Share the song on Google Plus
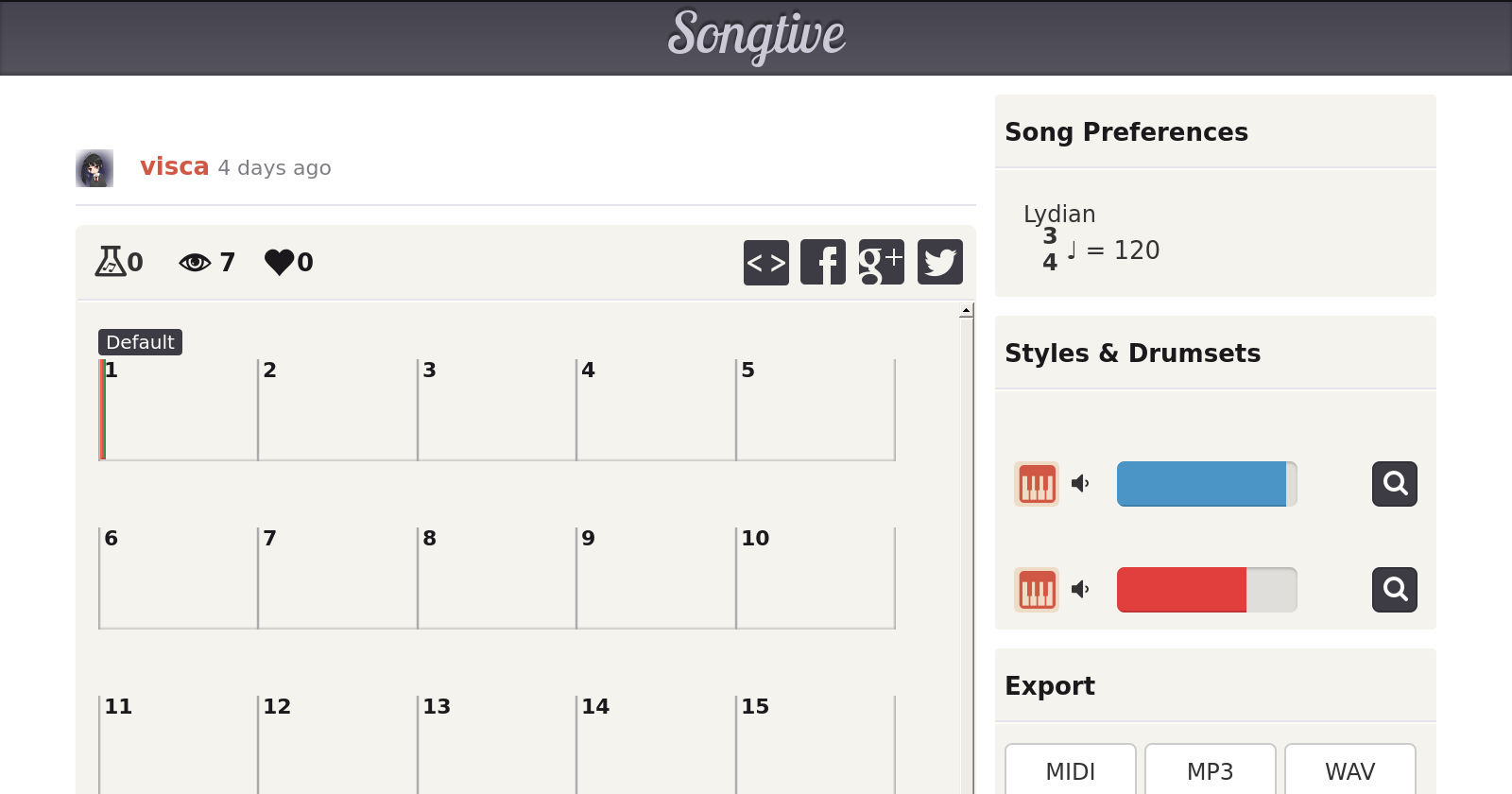Viewport: 1512px width, 794px height. click(x=882, y=262)
